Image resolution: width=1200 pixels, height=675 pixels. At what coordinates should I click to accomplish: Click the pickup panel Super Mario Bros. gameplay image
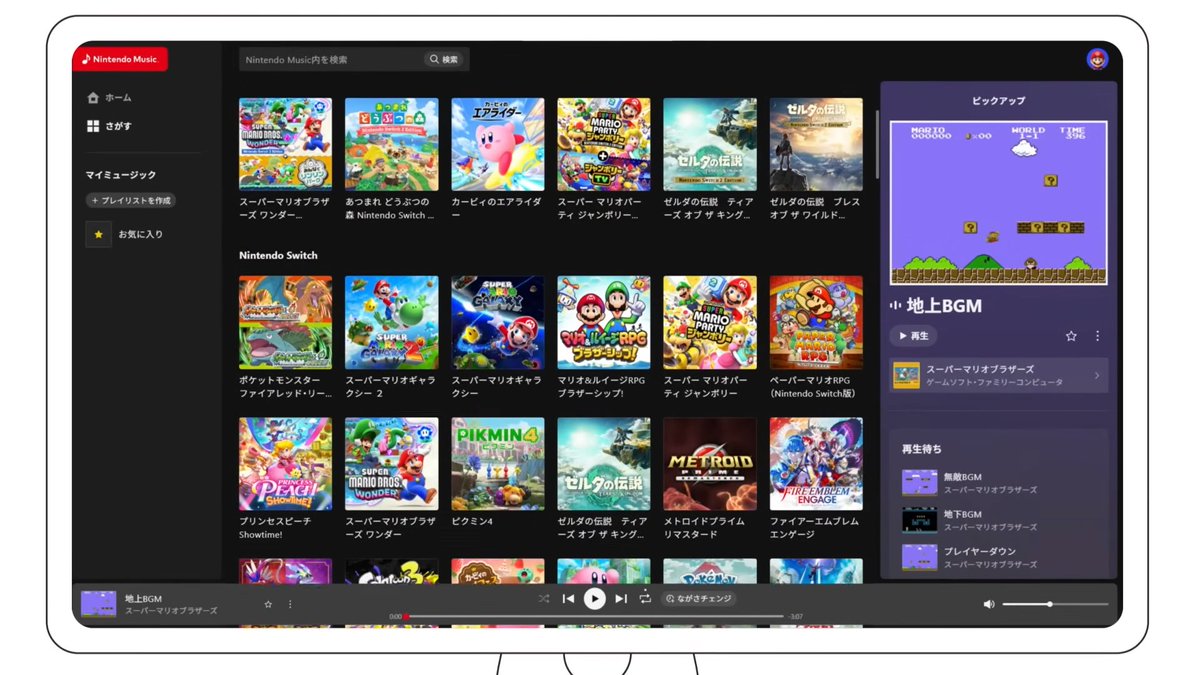[x=999, y=203]
